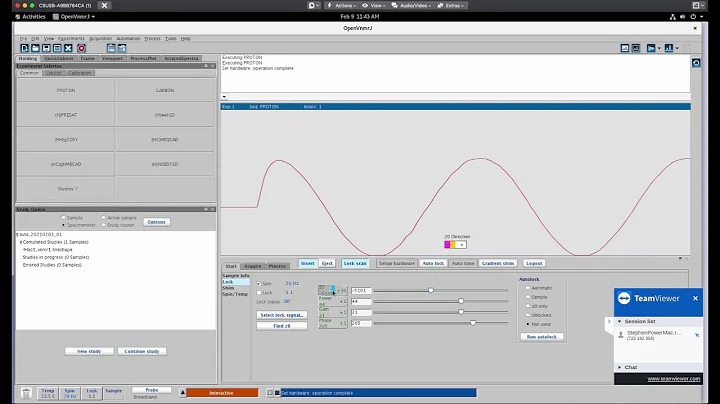Viewport: 720px width, 404px height.
Task: Click the TeamViewer session connection icon
Action: click(x=697, y=335)
